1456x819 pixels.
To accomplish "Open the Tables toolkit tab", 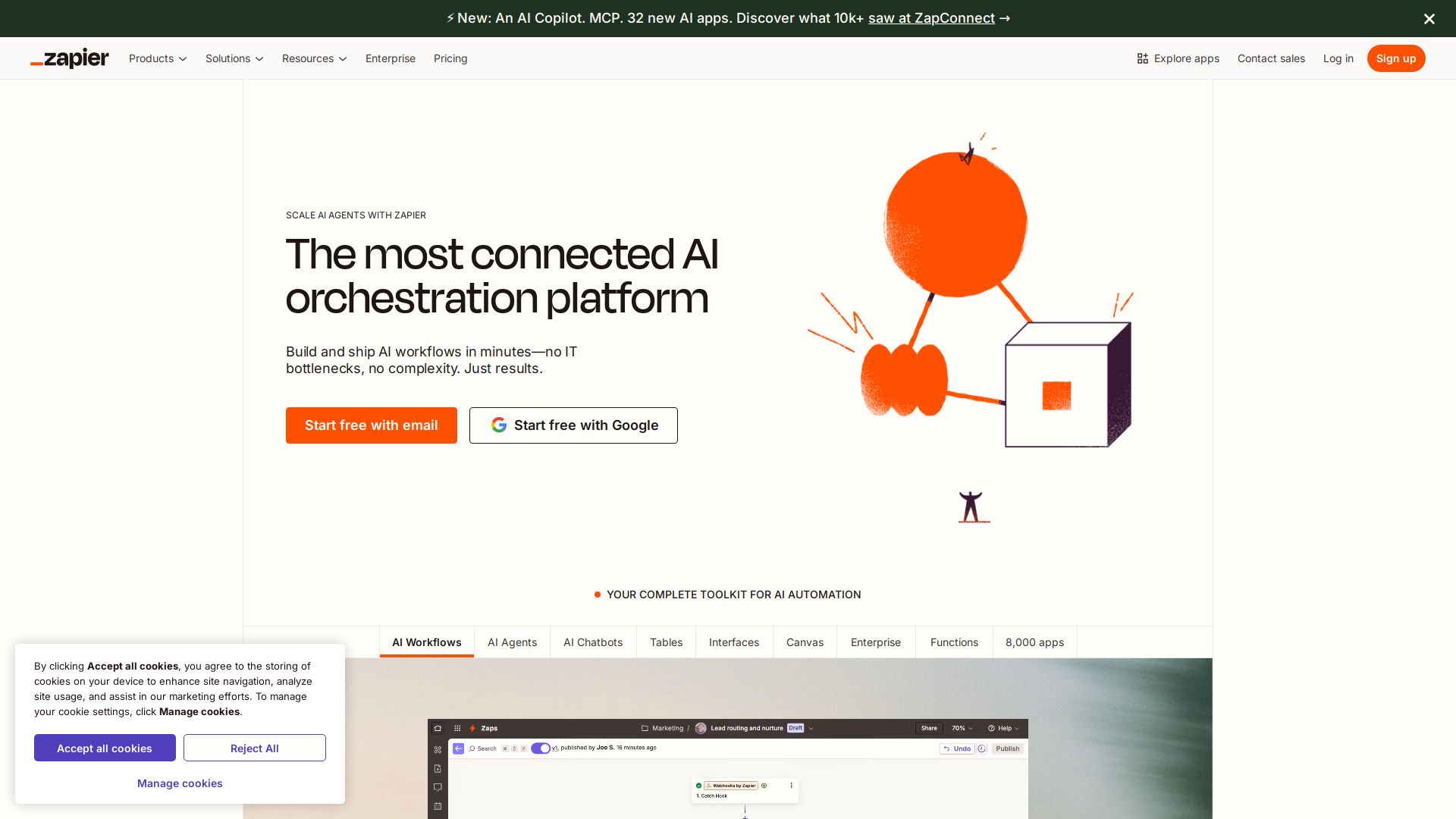I will (x=666, y=642).
